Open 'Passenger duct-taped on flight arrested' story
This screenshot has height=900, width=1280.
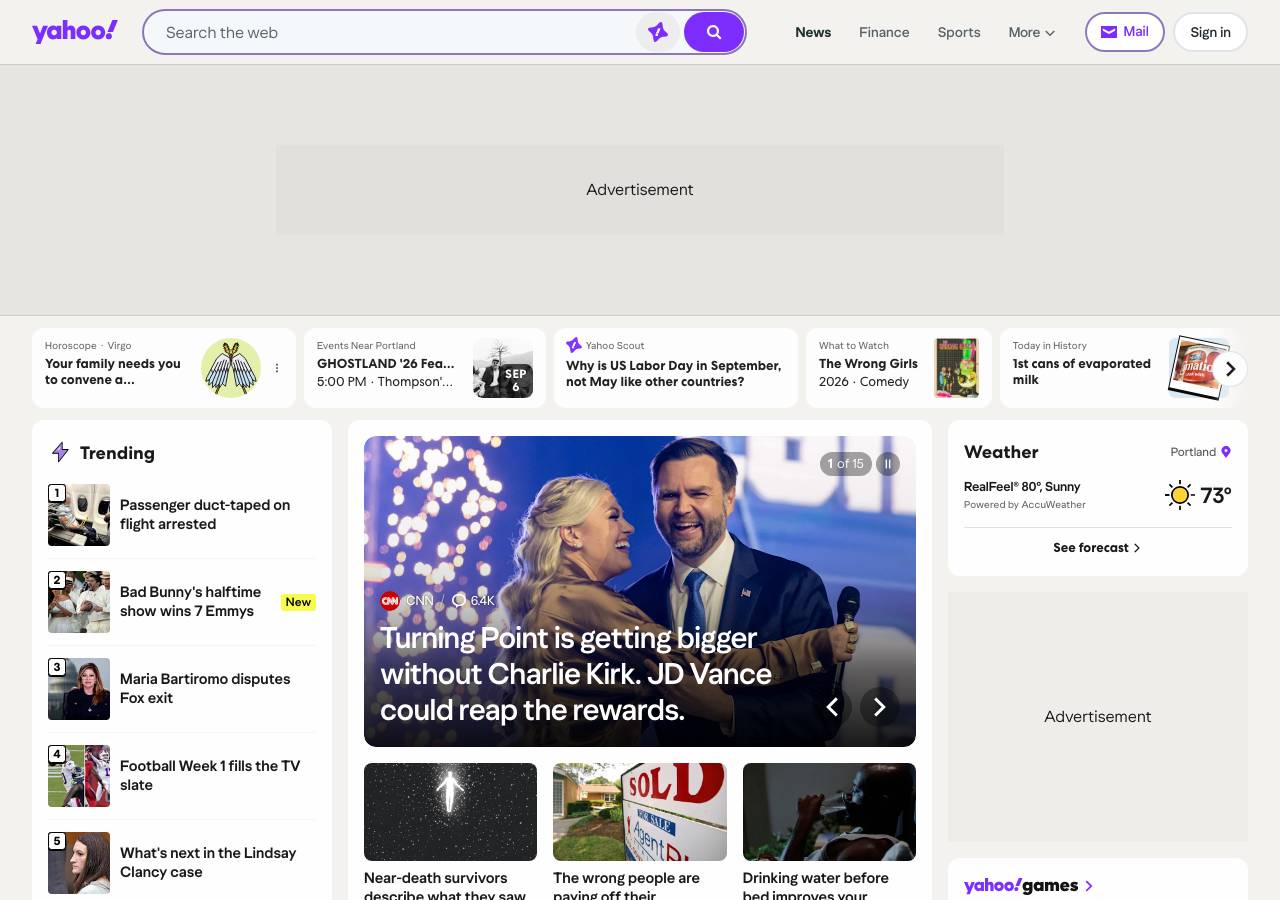point(205,514)
